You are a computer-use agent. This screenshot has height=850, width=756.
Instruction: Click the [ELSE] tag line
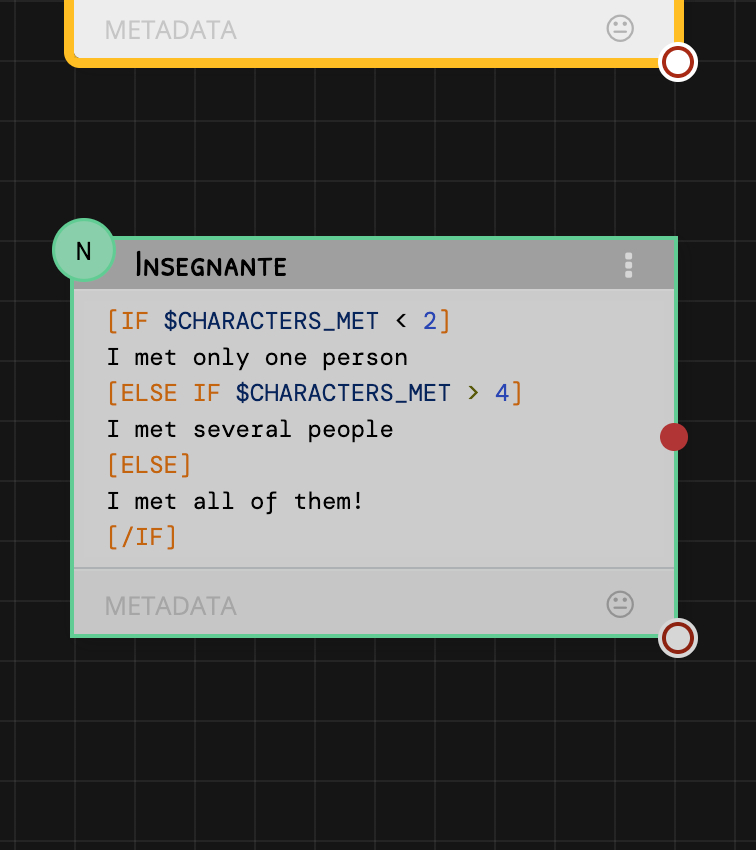click(149, 465)
